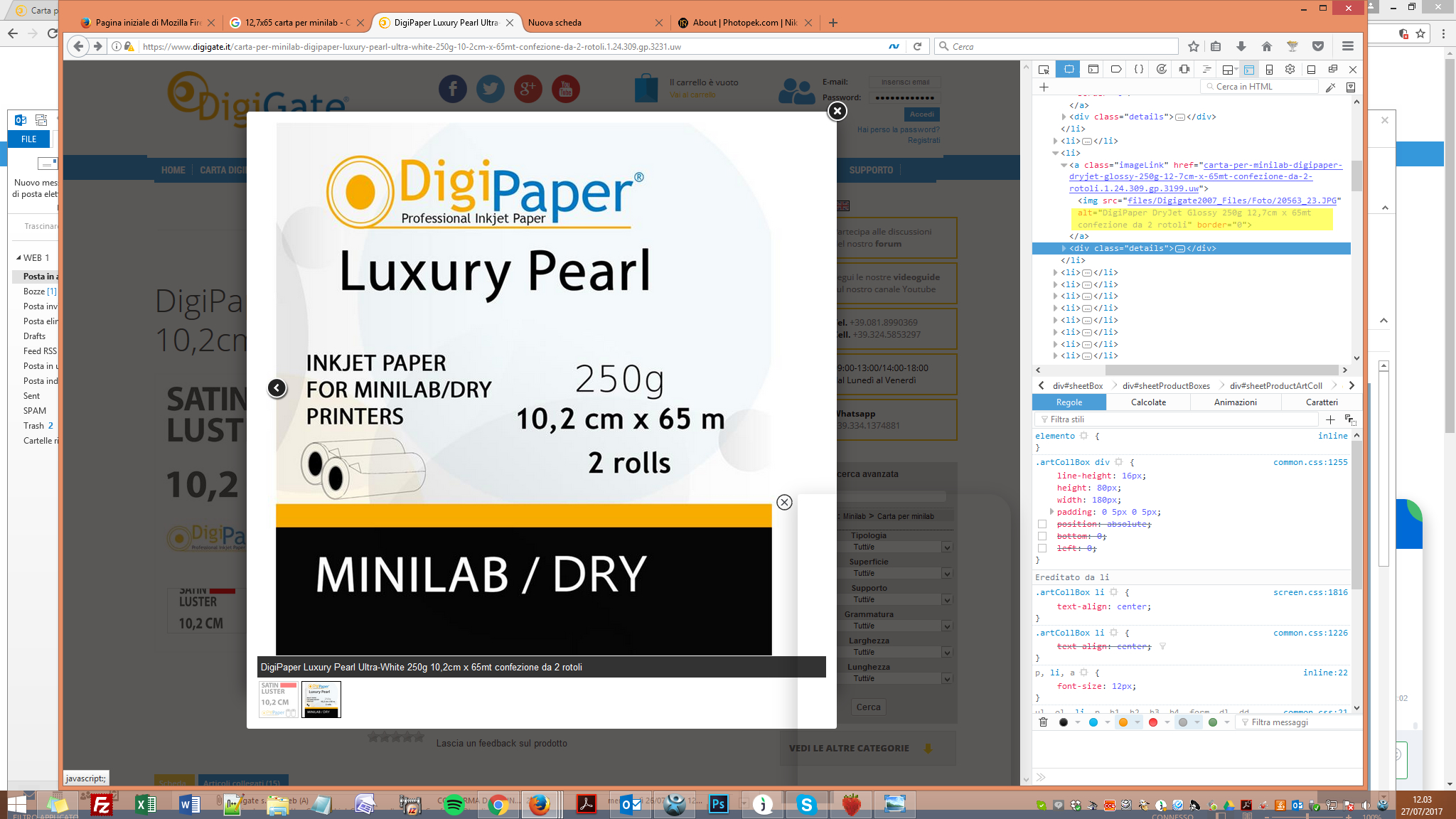The width and height of the screenshot is (1456, 819).
Task: Open the Style Editor braces icon
Action: [1139, 69]
